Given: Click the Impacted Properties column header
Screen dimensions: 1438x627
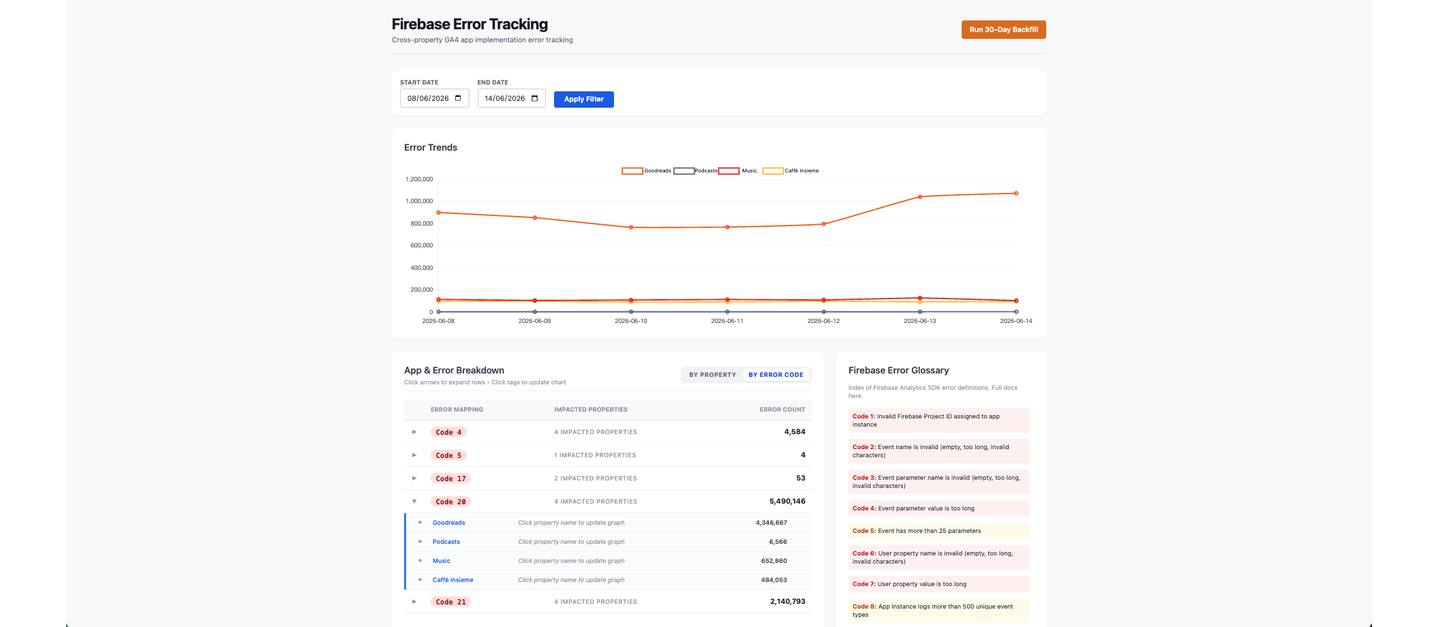Looking at the screenshot, I should [591, 409].
